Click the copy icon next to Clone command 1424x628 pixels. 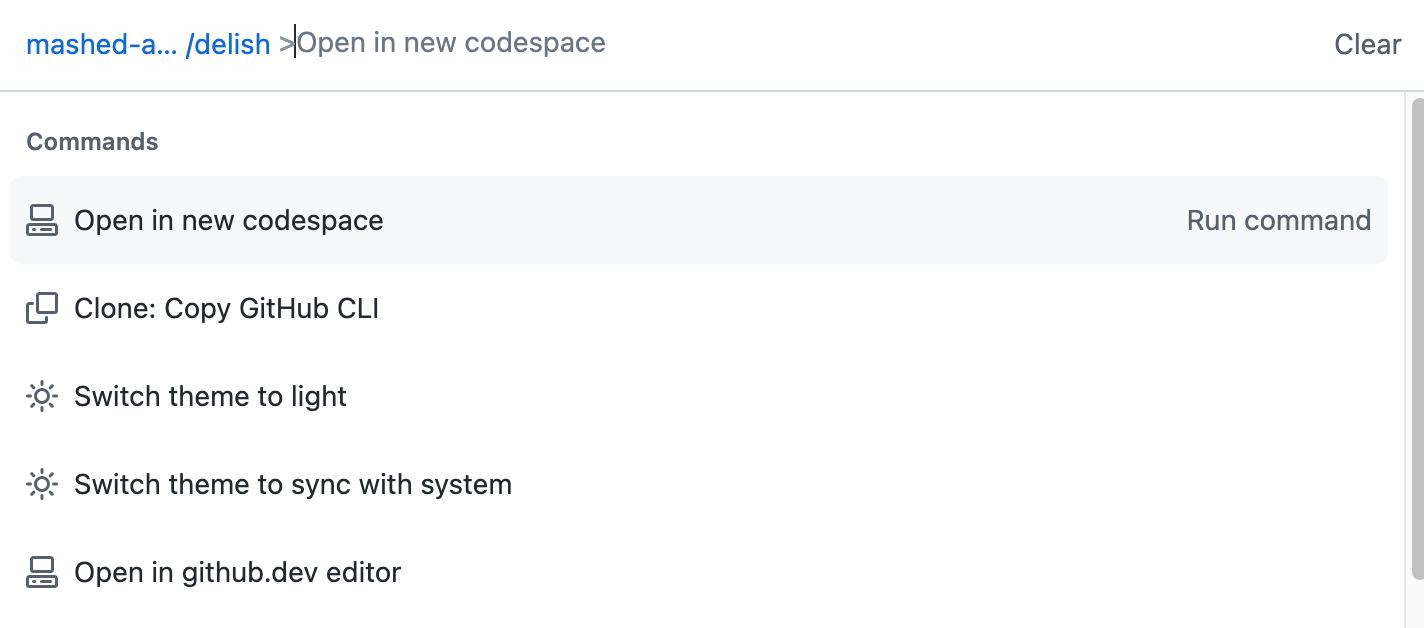[41, 308]
